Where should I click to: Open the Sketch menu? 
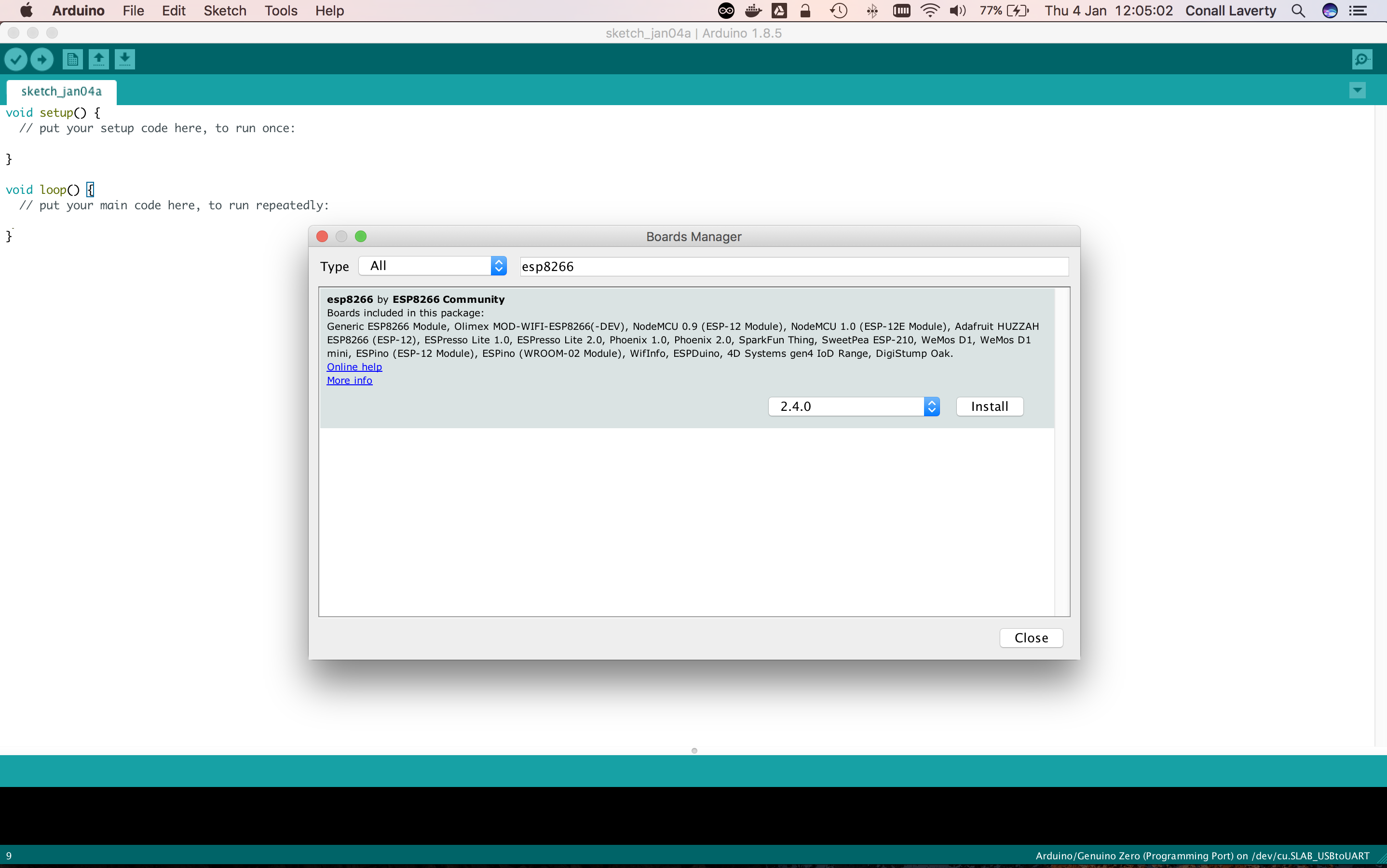click(224, 11)
